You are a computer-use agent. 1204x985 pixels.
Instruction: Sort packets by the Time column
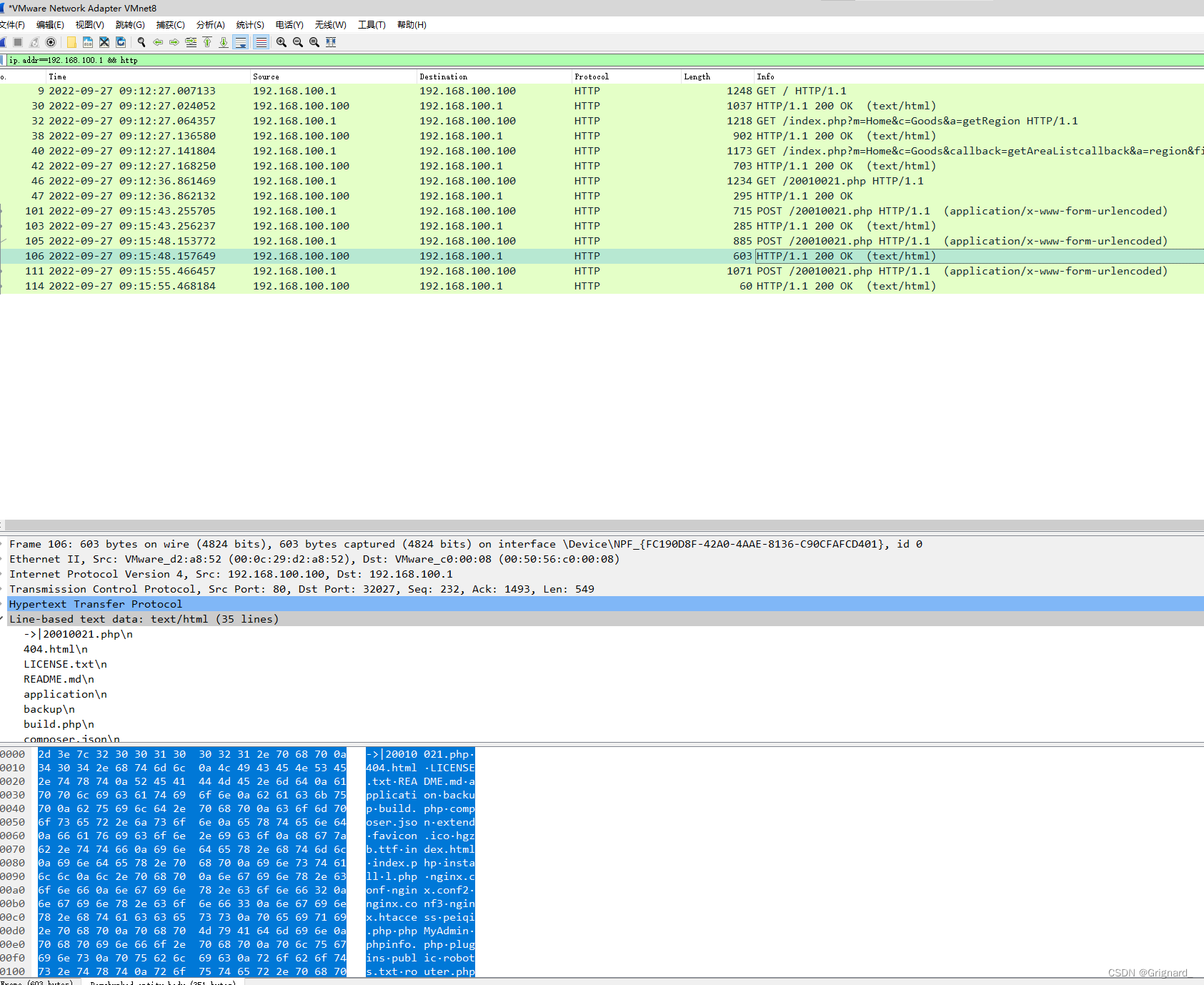(x=148, y=76)
